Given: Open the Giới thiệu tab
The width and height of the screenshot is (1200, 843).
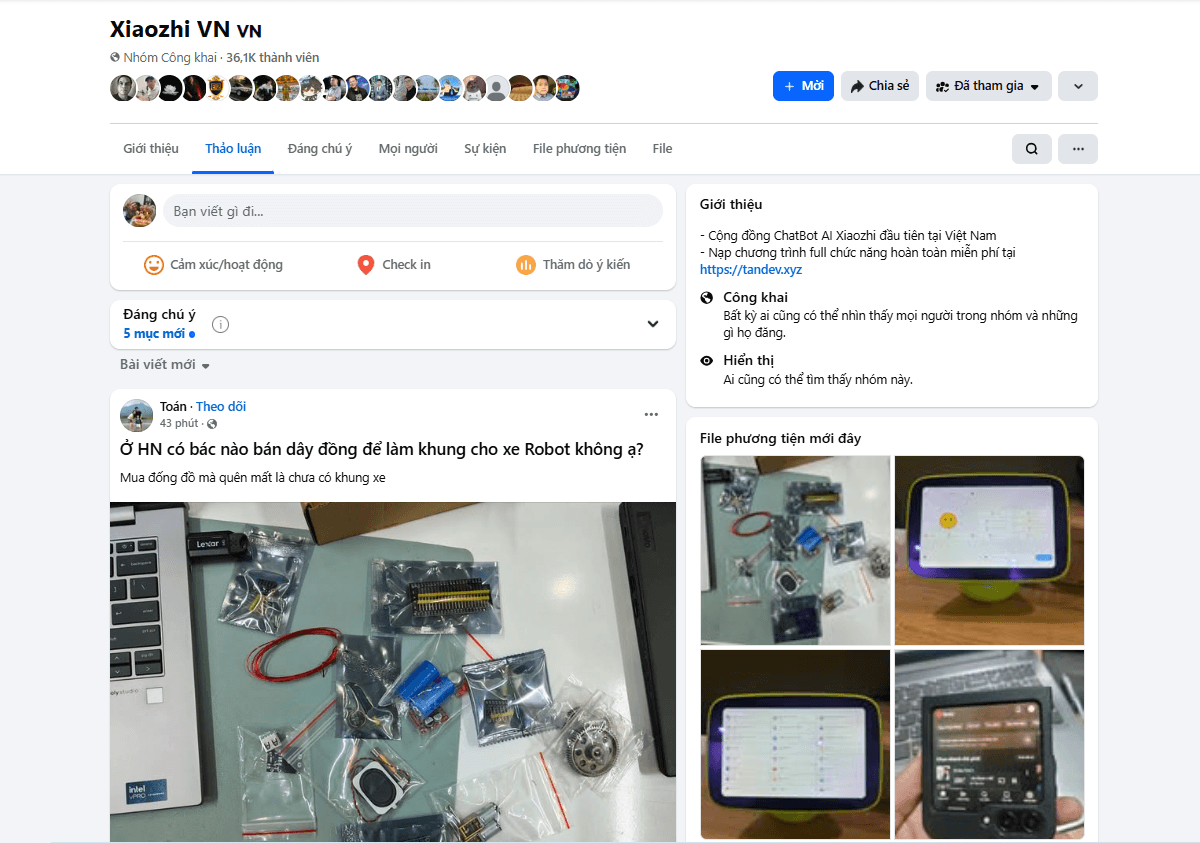Looking at the screenshot, I should [x=151, y=149].
